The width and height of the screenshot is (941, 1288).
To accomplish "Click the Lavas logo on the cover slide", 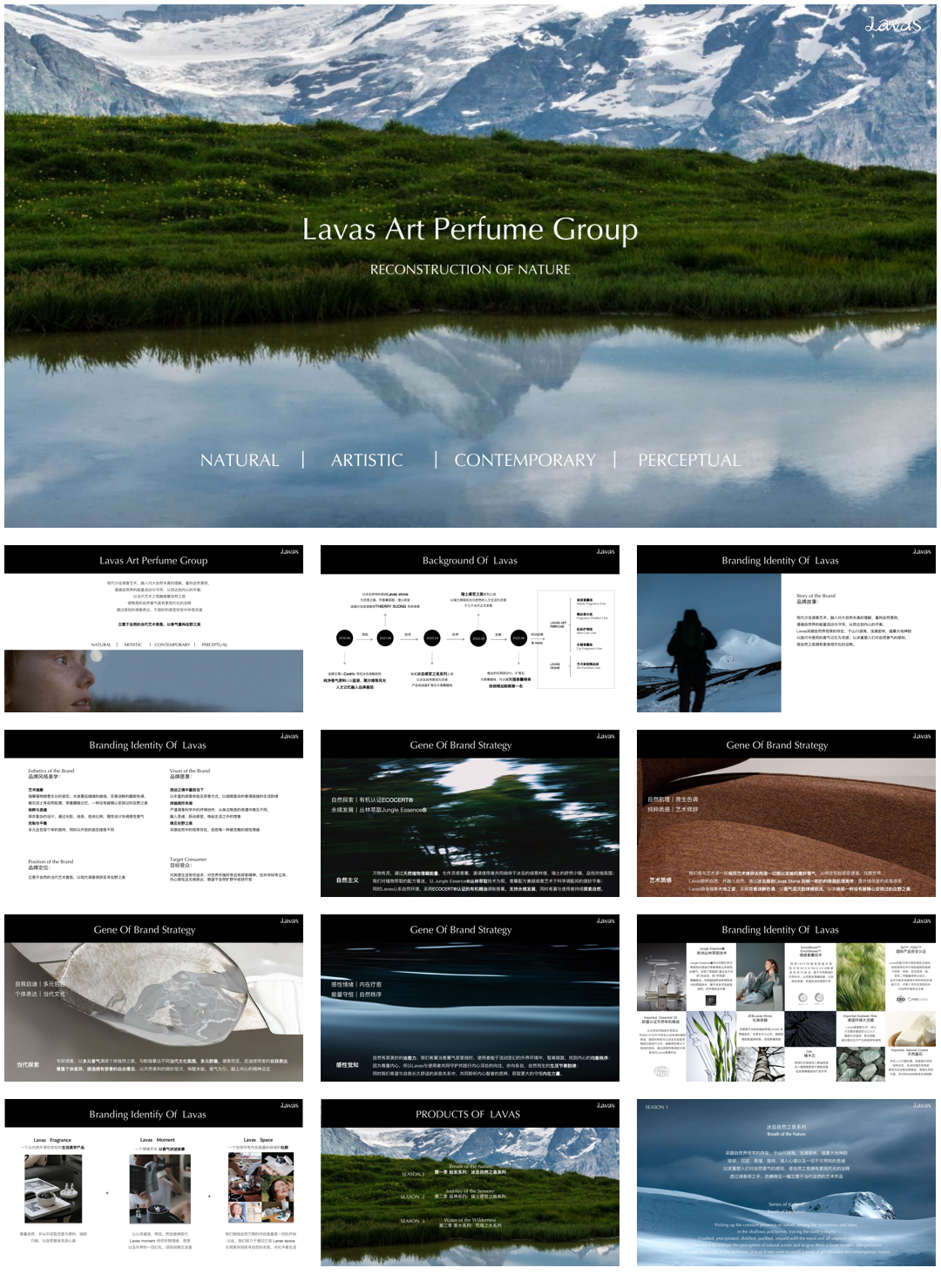I will 891,24.
